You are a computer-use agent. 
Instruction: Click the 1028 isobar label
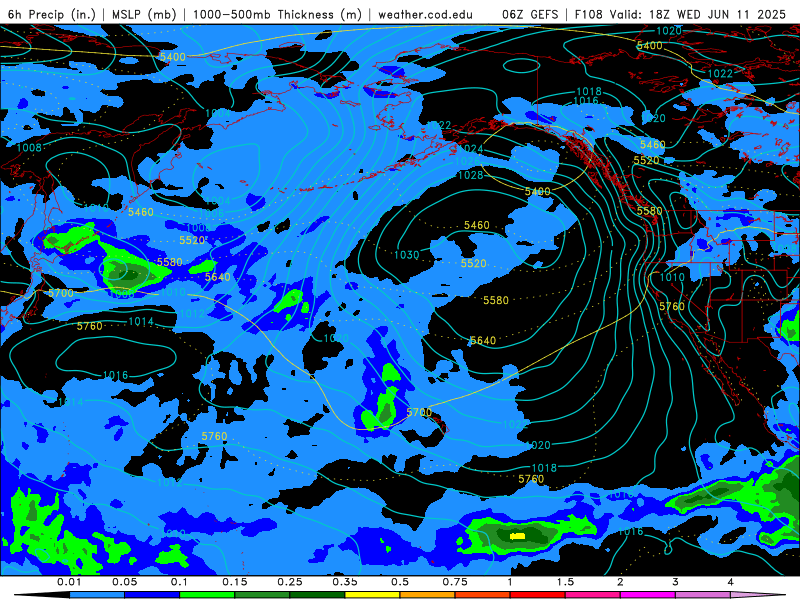click(470, 175)
